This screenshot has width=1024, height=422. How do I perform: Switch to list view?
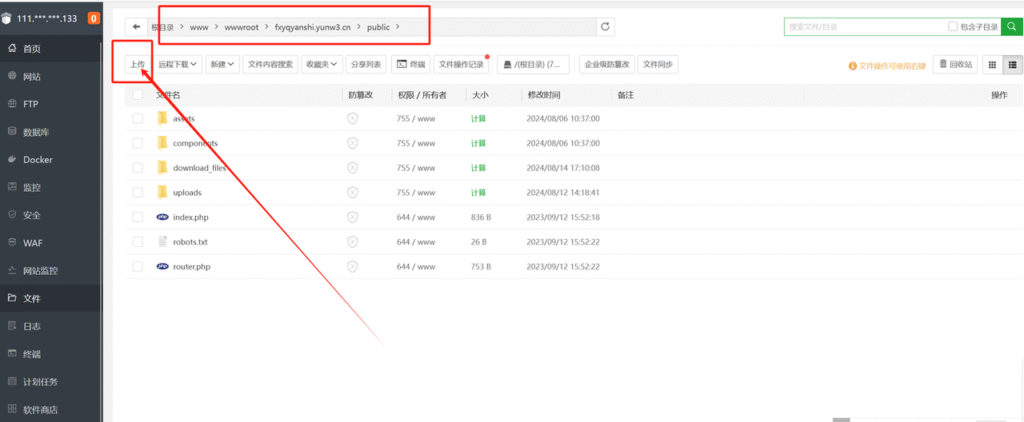tap(1012, 64)
